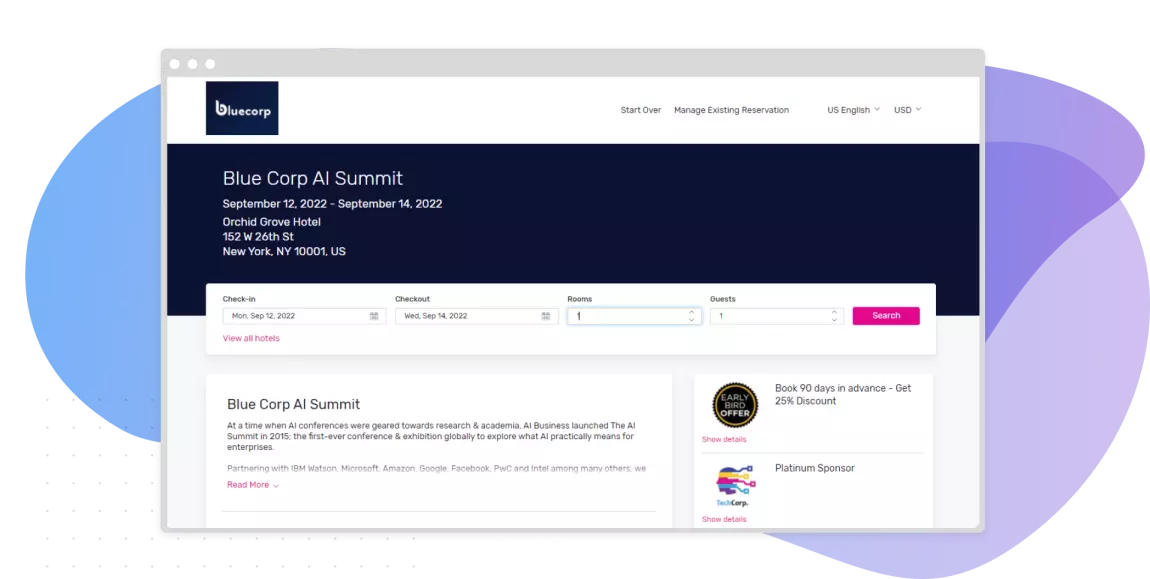Open Manage Existing Reservation

pos(731,110)
